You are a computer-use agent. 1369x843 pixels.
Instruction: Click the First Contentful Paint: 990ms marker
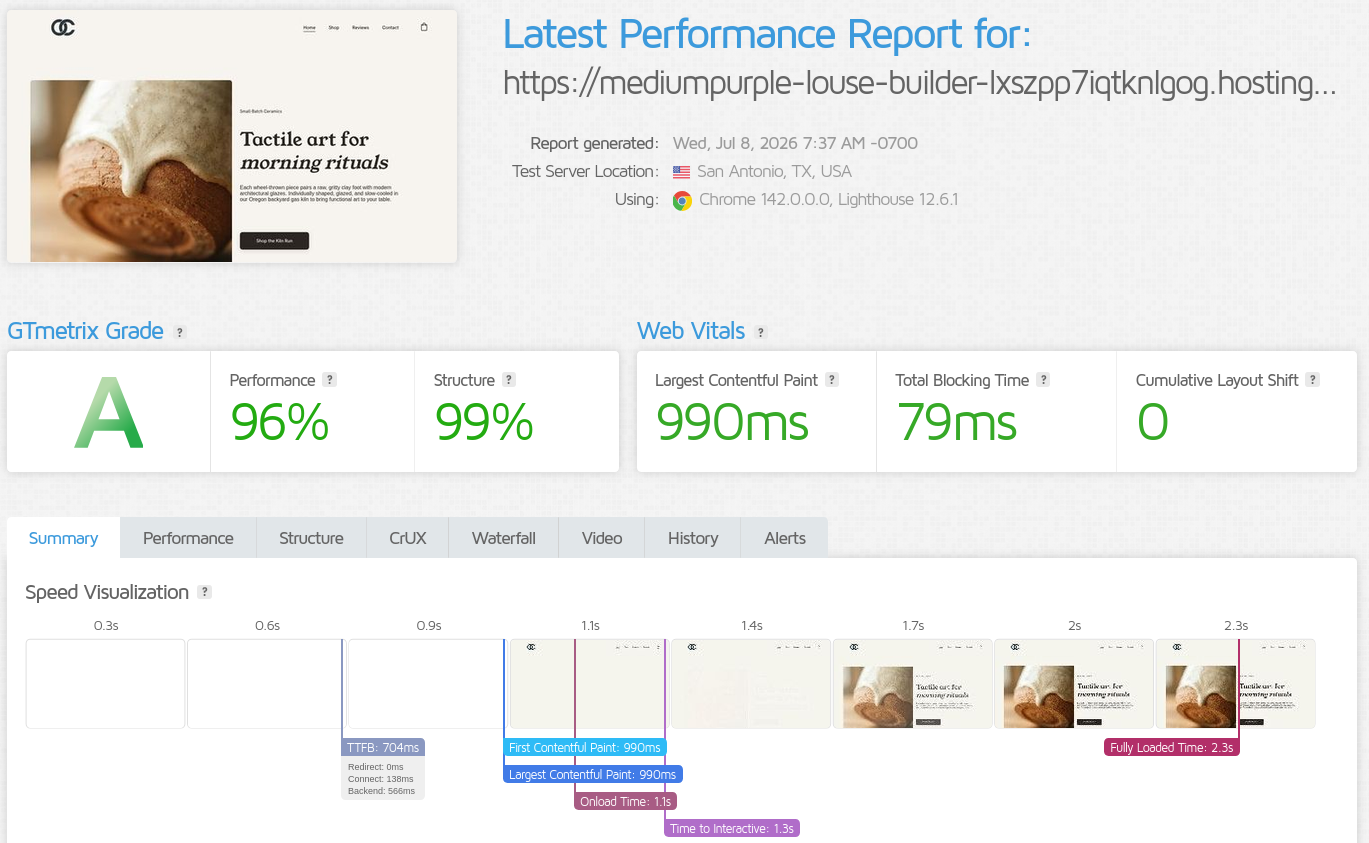[x=585, y=747]
